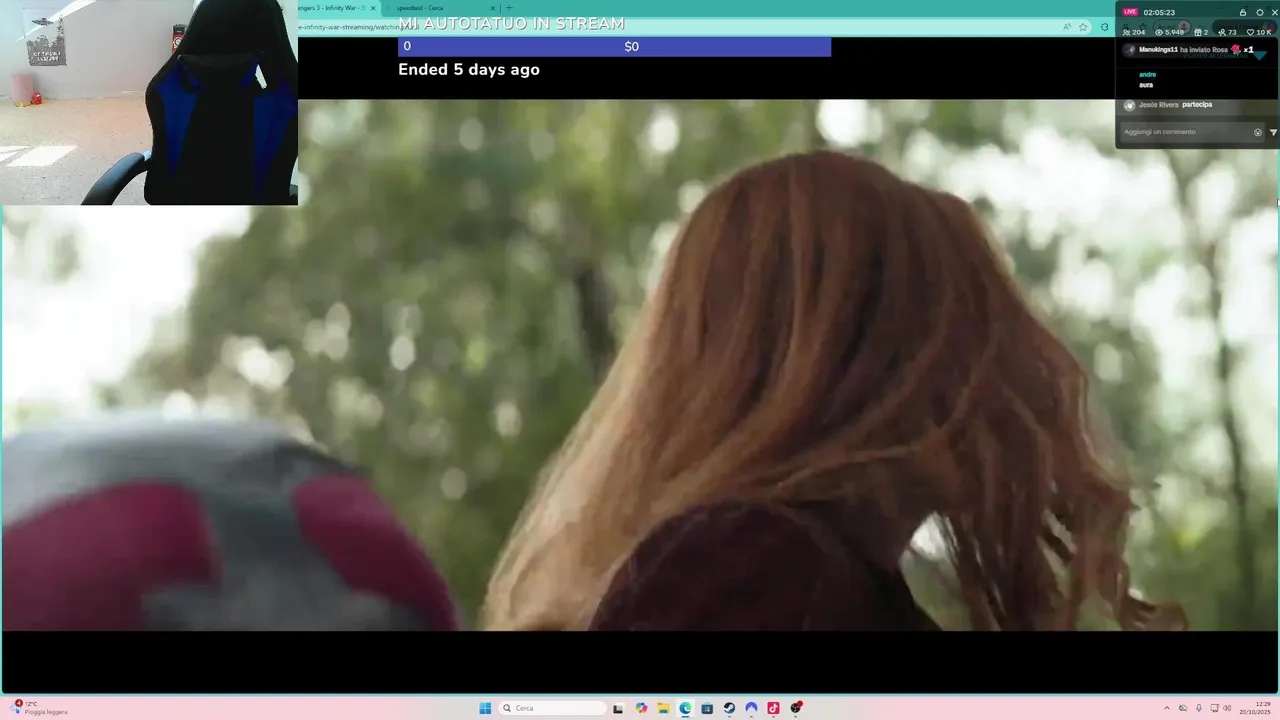Screen dimensions: 1280x720
Task: Open the TikTok taskbar app
Action: click(773, 708)
